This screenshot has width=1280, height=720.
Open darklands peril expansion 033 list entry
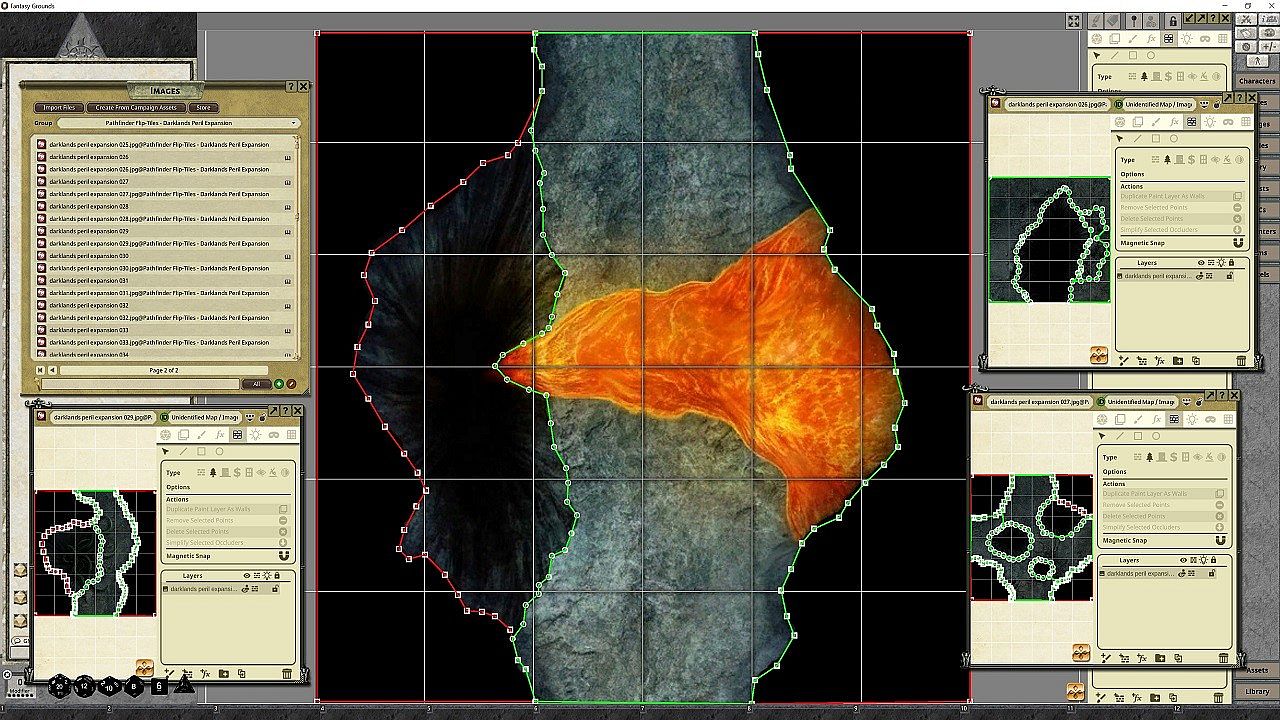tap(167, 330)
